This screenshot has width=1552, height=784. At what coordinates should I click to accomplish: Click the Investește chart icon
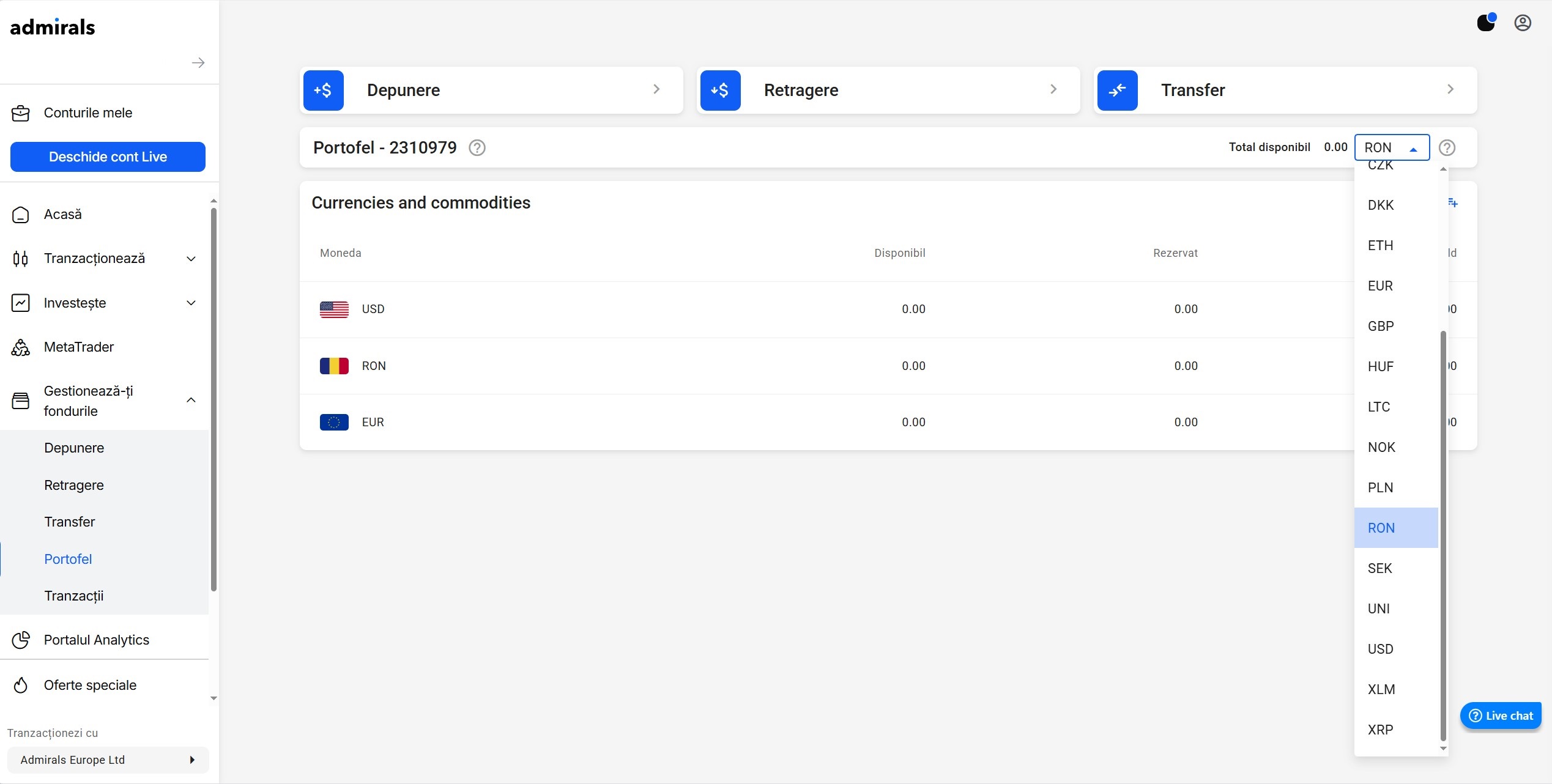tap(21, 303)
